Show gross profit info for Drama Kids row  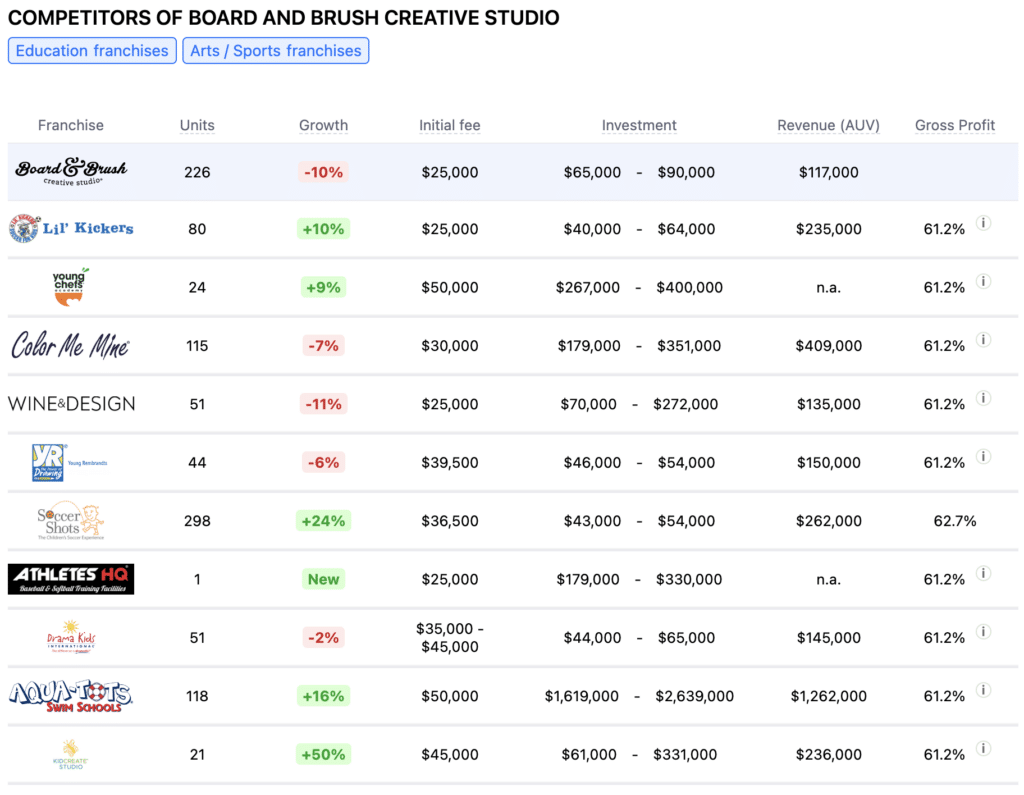(984, 631)
